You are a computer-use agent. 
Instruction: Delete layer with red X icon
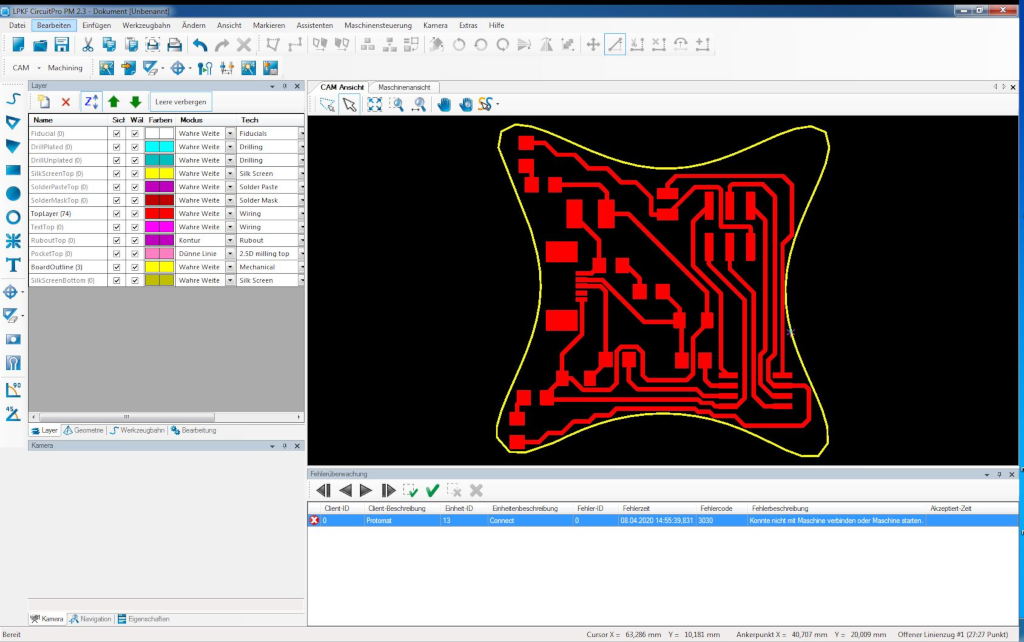tap(66, 102)
